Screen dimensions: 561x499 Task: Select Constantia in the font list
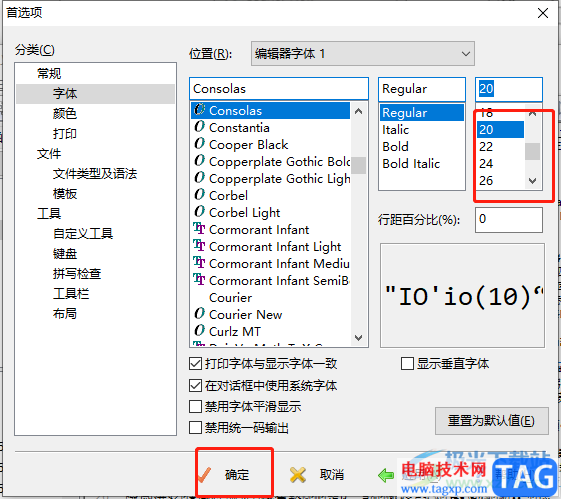click(x=270, y=128)
